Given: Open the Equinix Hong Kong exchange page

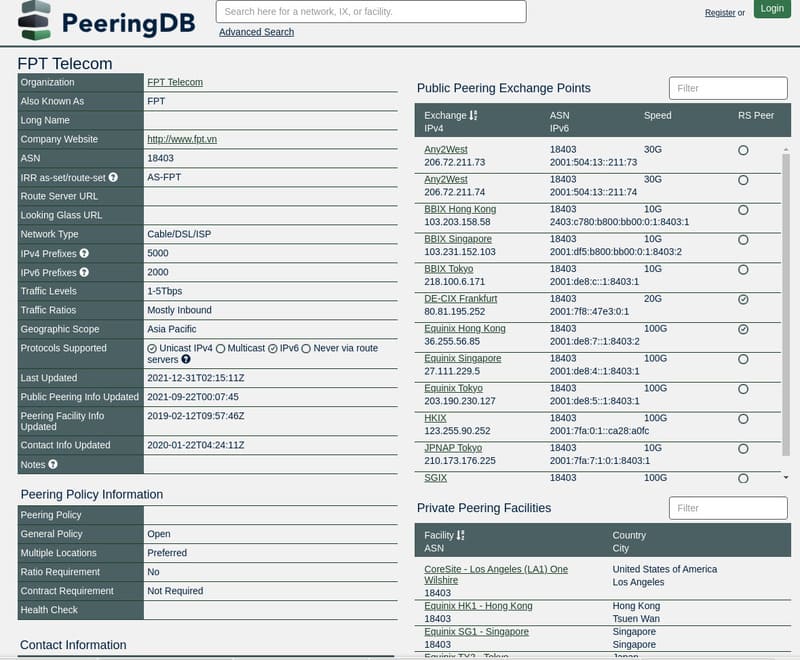Looking at the screenshot, I should coord(464,328).
